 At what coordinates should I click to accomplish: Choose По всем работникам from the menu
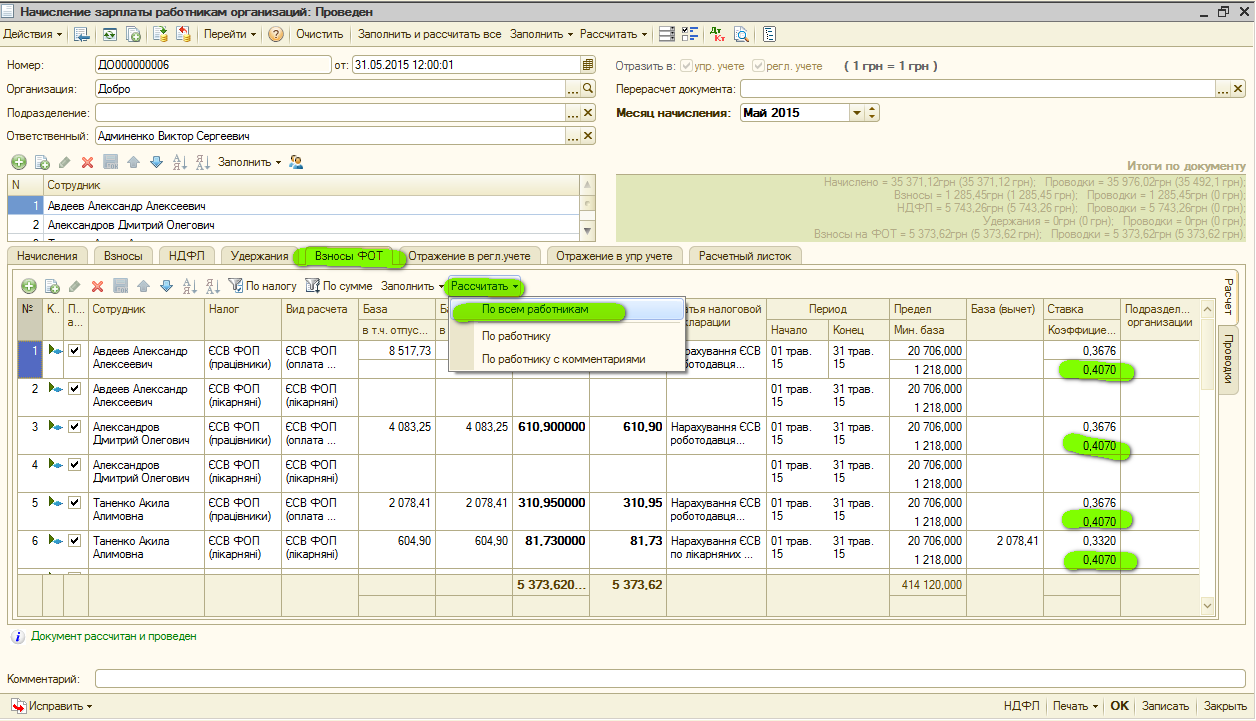click(534, 310)
